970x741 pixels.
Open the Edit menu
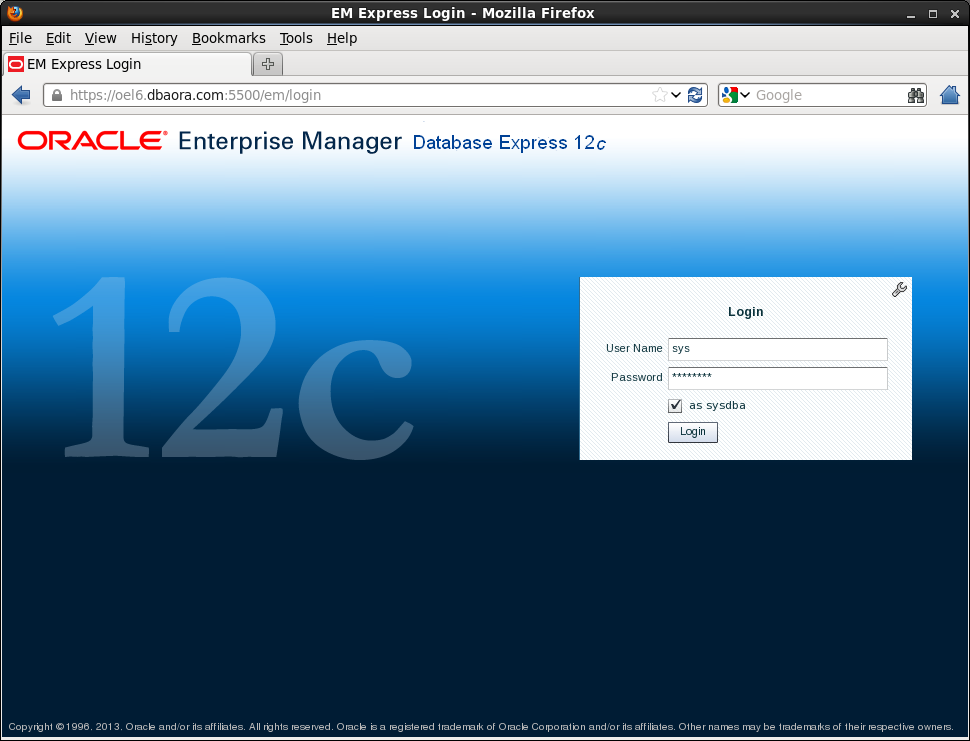pyautogui.click(x=58, y=38)
